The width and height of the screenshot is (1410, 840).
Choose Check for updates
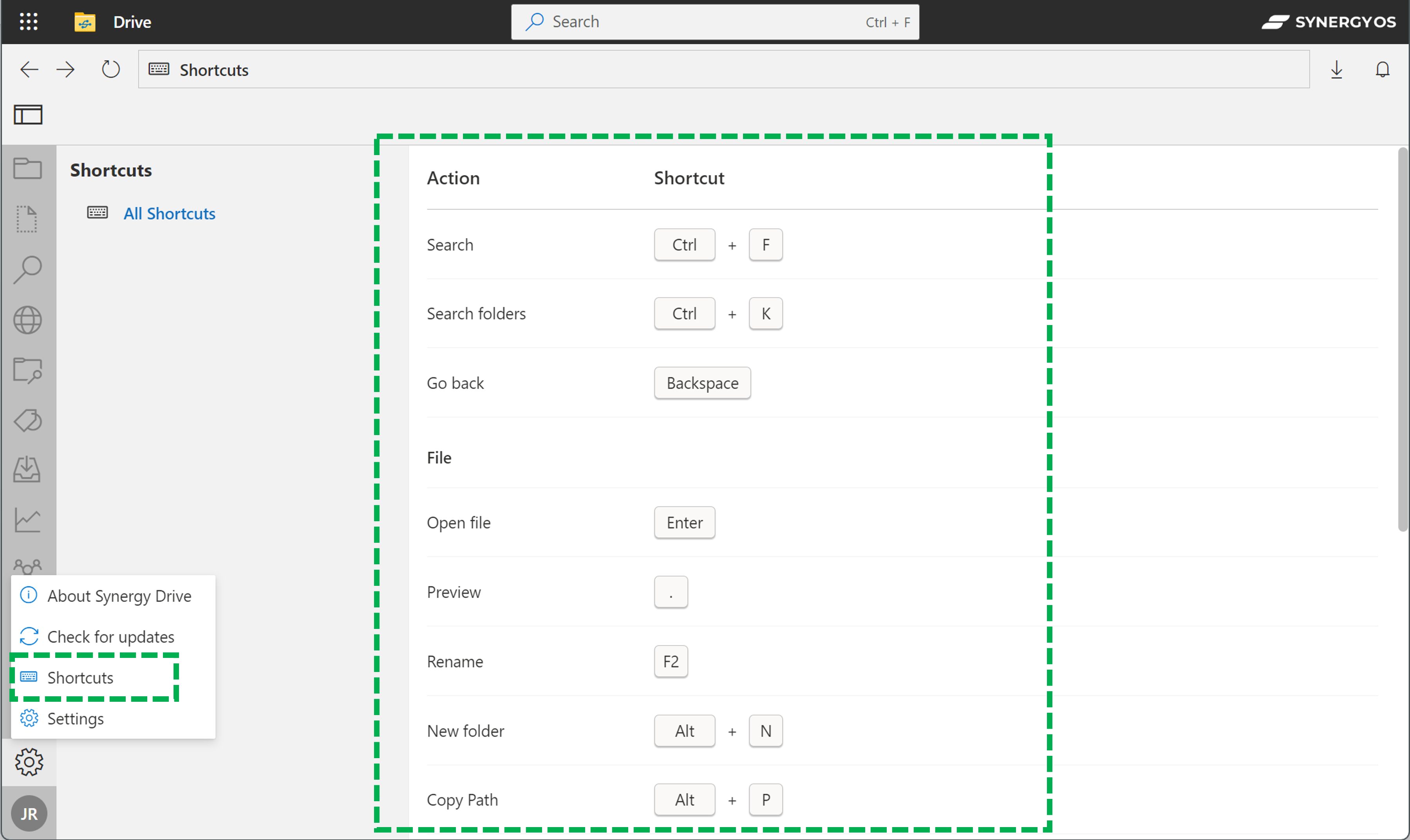[x=113, y=637]
